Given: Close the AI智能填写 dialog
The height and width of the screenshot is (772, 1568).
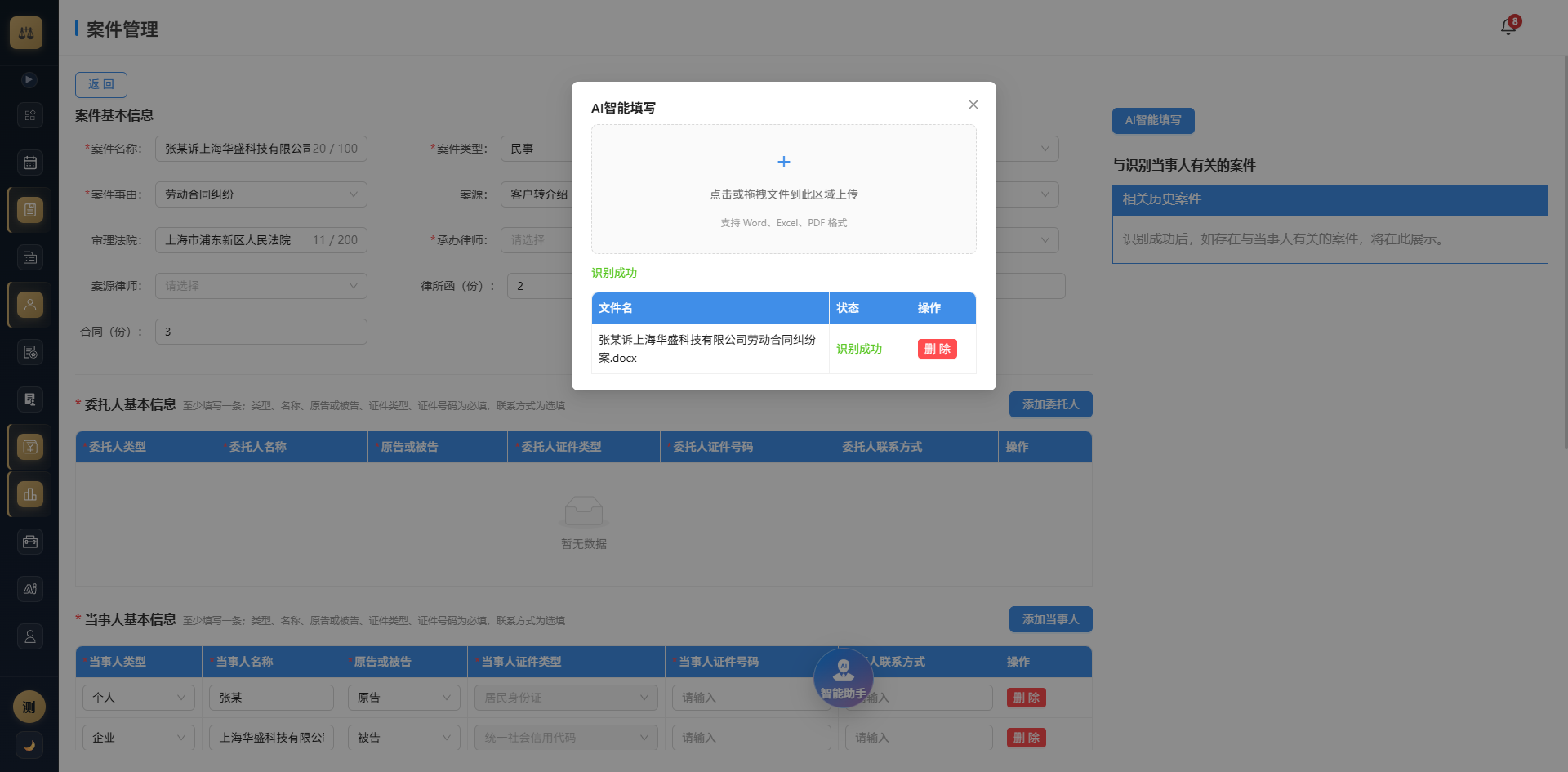Looking at the screenshot, I should click(973, 105).
